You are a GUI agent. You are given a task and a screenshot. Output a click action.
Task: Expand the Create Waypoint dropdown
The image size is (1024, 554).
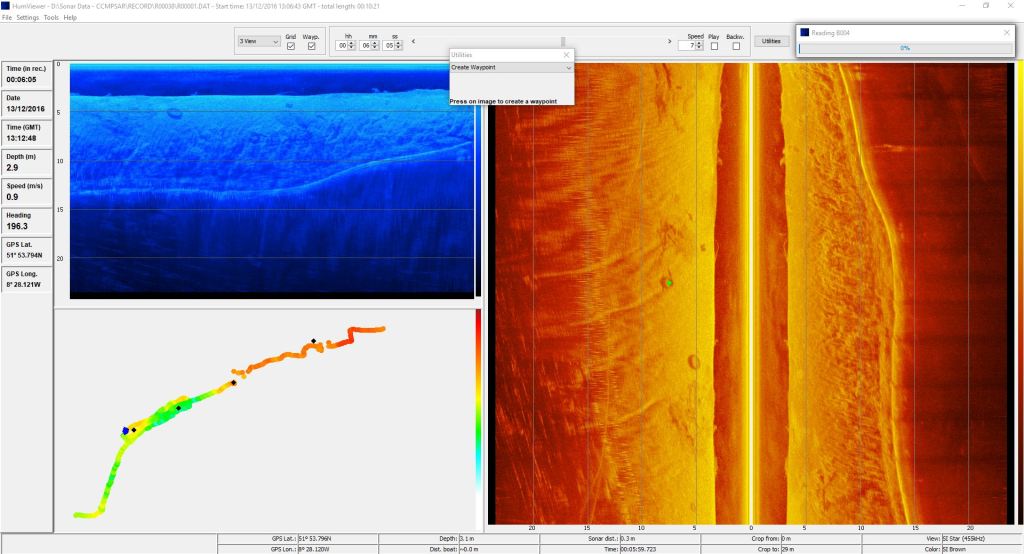tap(568, 67)
